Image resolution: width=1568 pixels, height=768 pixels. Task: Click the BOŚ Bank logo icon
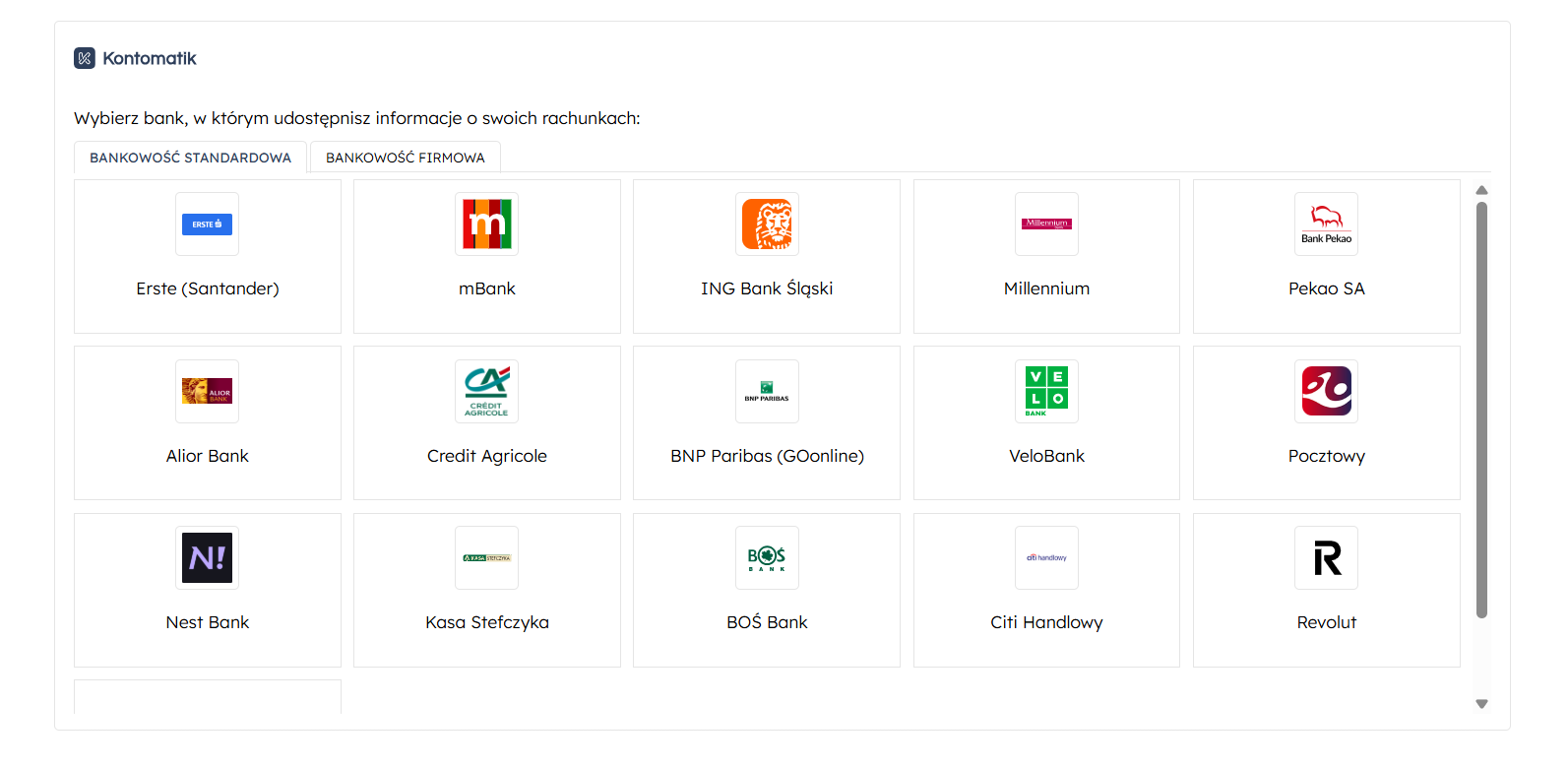click(x=767, y=557)
